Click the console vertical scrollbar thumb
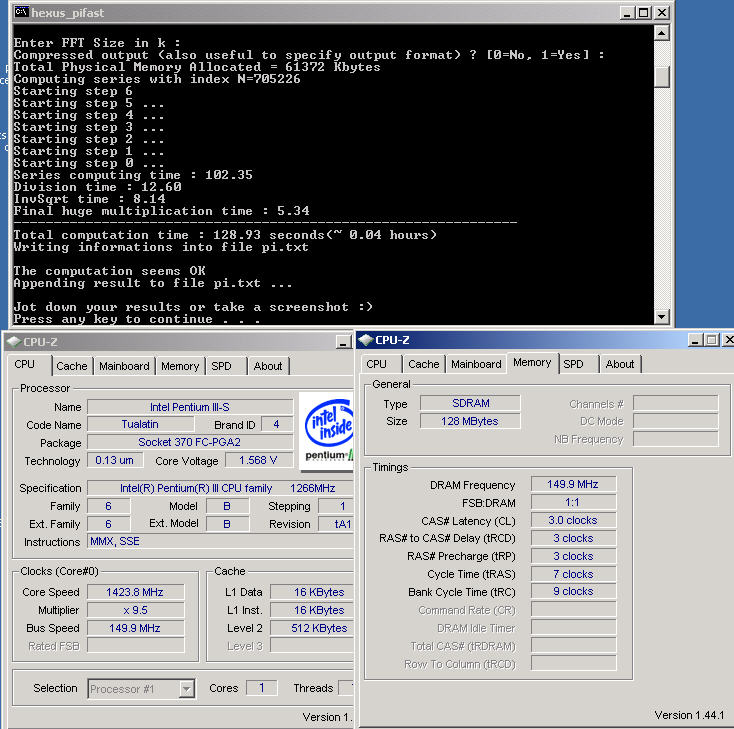This screenshot has width=734, height=729. point(661,76)
